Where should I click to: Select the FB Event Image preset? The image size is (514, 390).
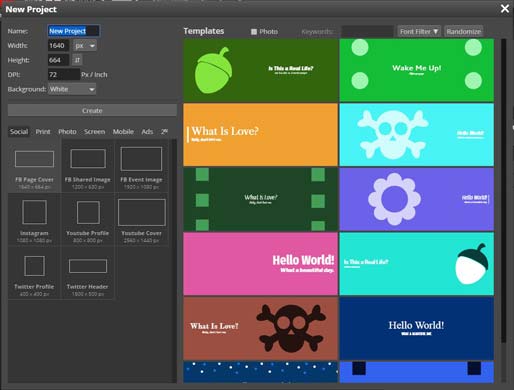click(x=141, y=167)
